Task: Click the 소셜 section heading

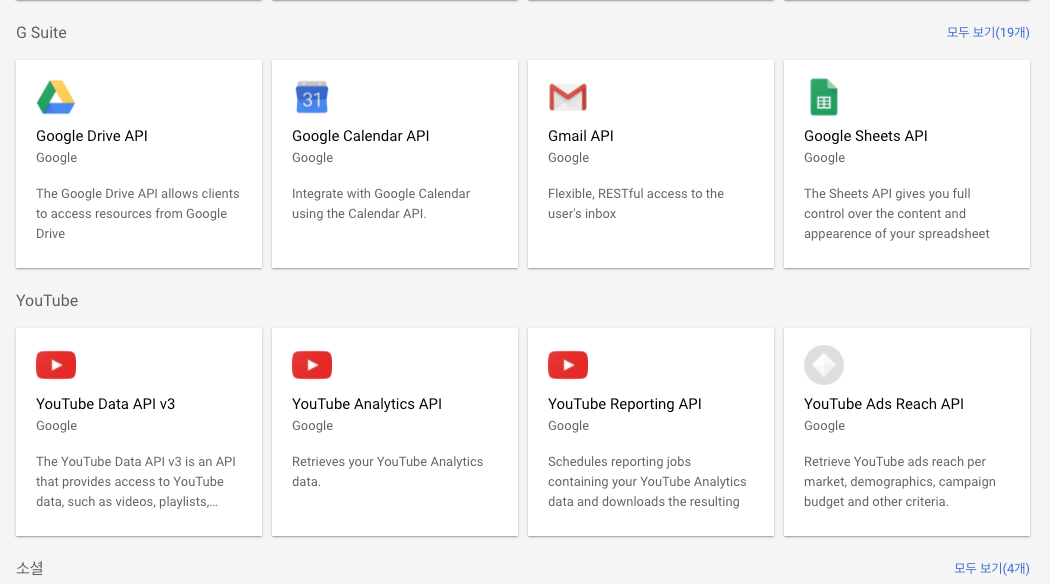Action: [30, 568]
